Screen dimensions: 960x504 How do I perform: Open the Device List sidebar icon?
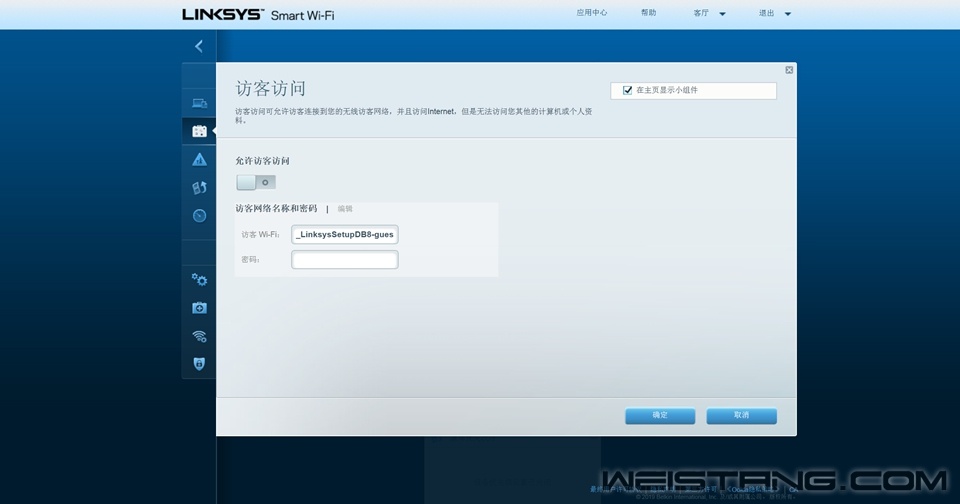(199, 103)
